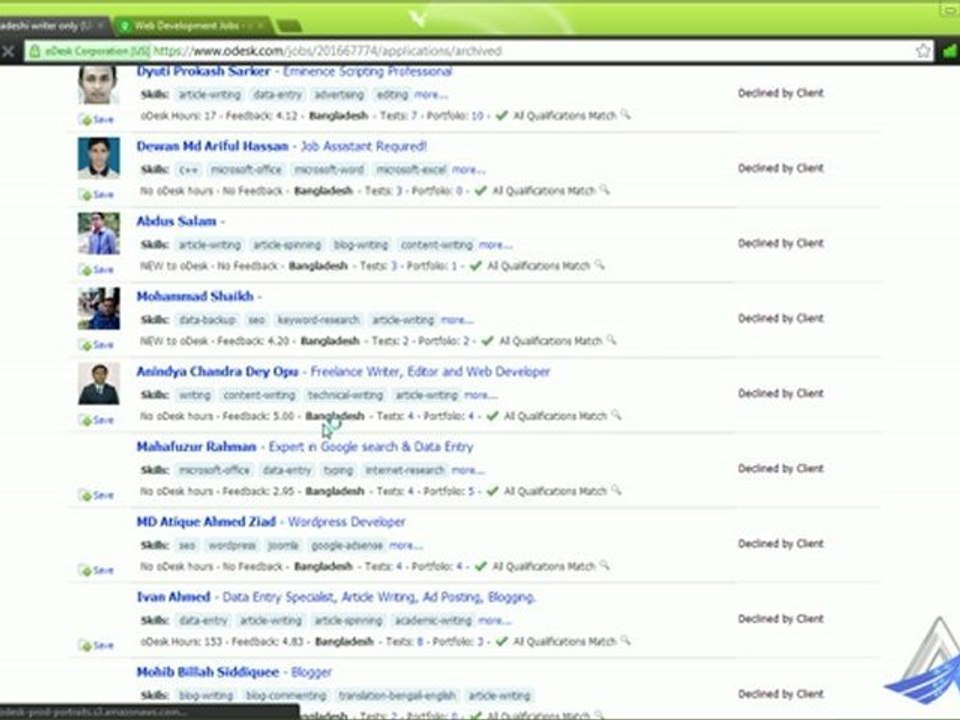The width and height of the screenshot is (960, 720).
Task: Open Ivan Ahmed name link
Action: click(x=173, y=597)
